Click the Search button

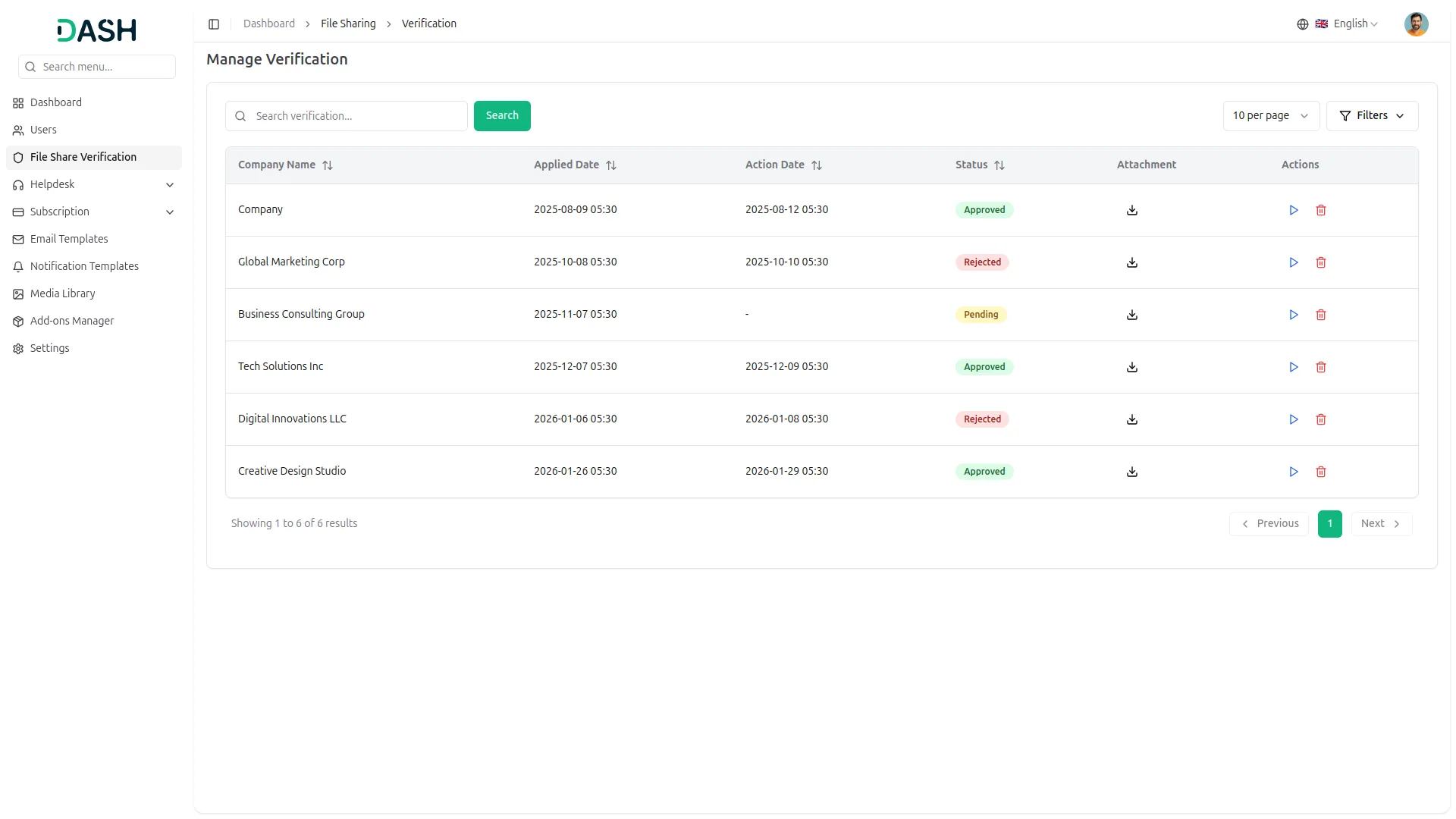(502, 115)
